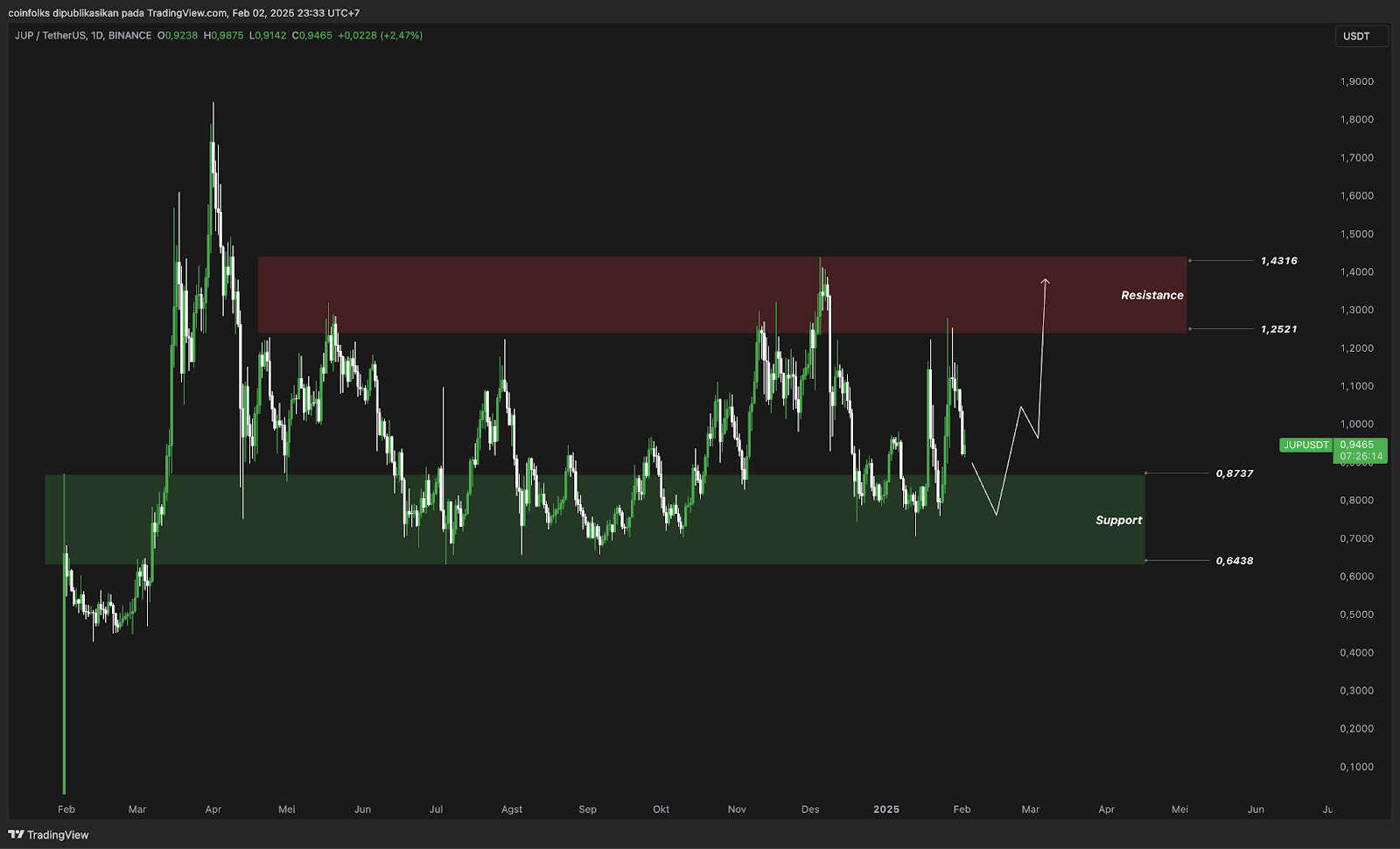1400x849 pixels.
Task: Click 1,4000 on the price axis
Action: 1357,272
